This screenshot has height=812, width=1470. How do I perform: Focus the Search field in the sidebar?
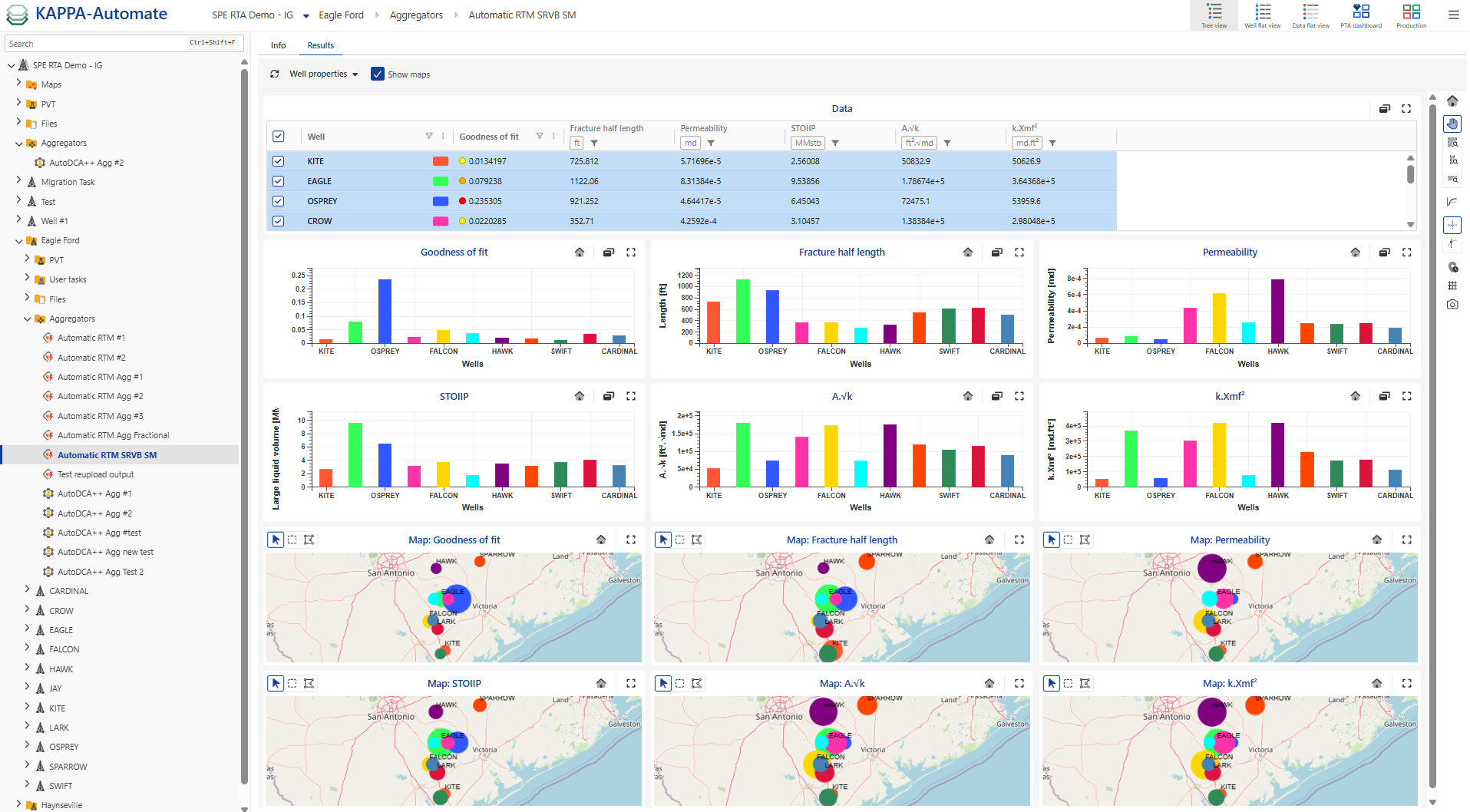pos(124,44)
